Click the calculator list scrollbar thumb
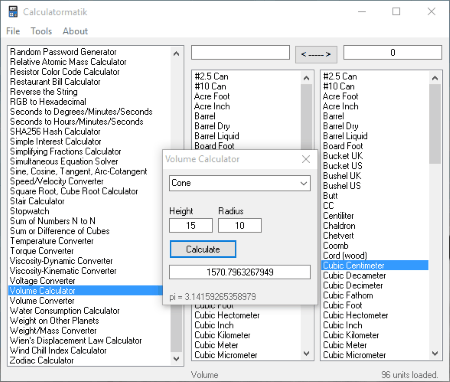 pos(176,328)
